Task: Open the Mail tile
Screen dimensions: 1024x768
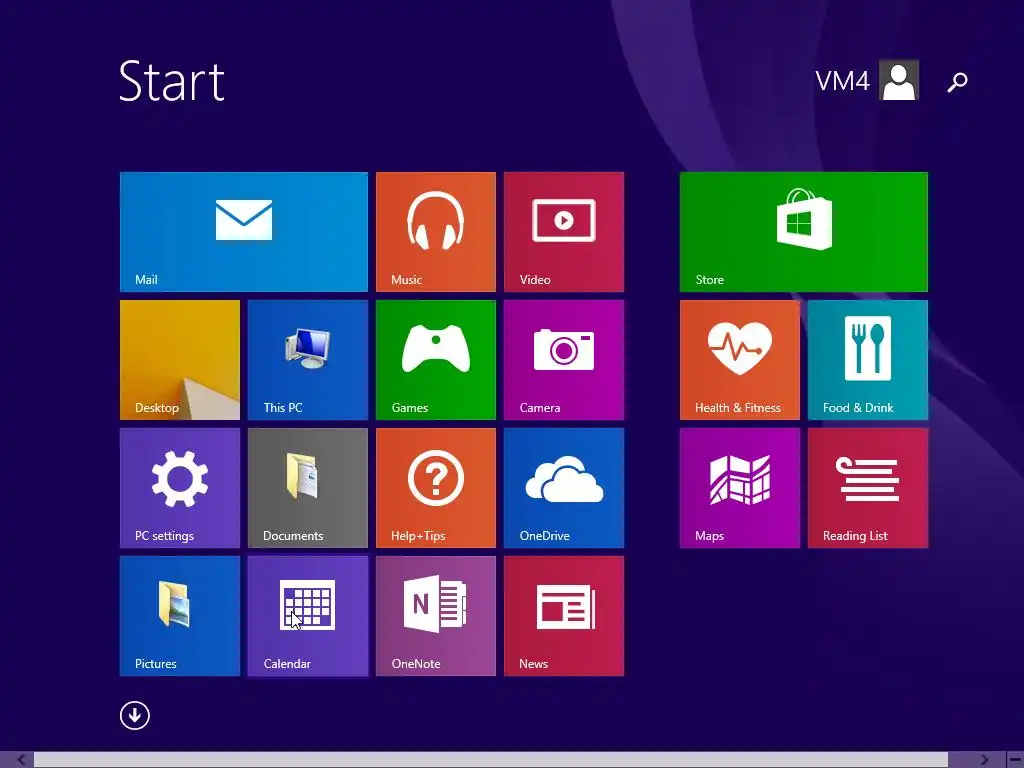Action: 244,232
